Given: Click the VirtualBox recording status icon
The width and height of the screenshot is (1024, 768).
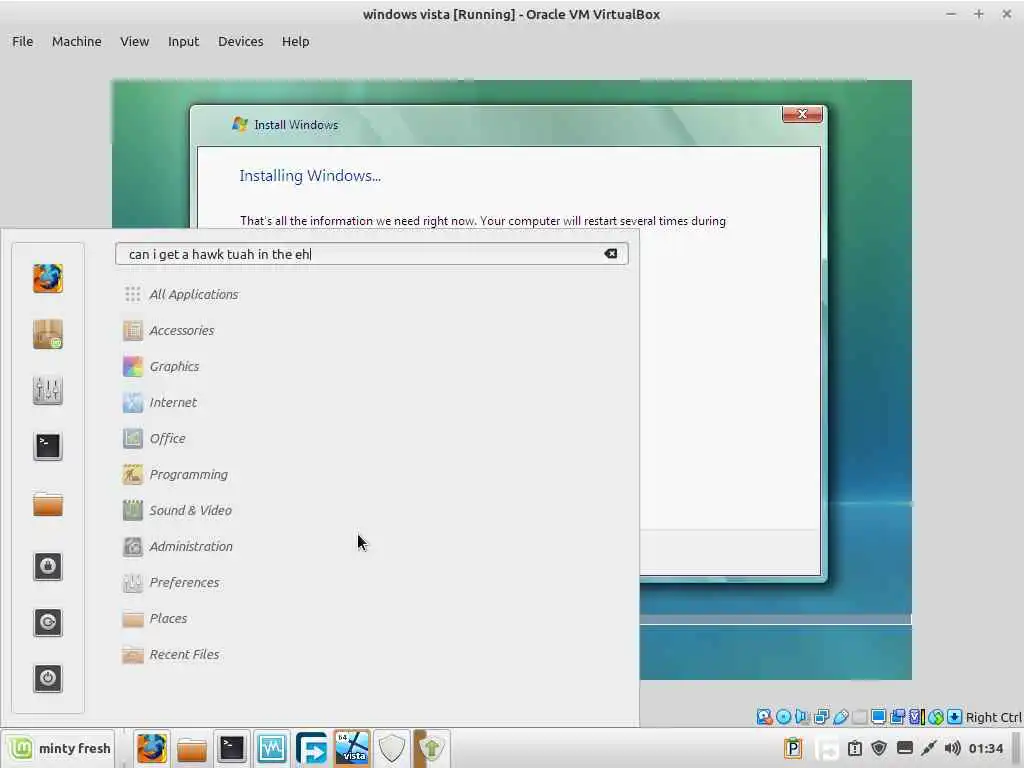Looking at the screenshot, I should (897, 717).
